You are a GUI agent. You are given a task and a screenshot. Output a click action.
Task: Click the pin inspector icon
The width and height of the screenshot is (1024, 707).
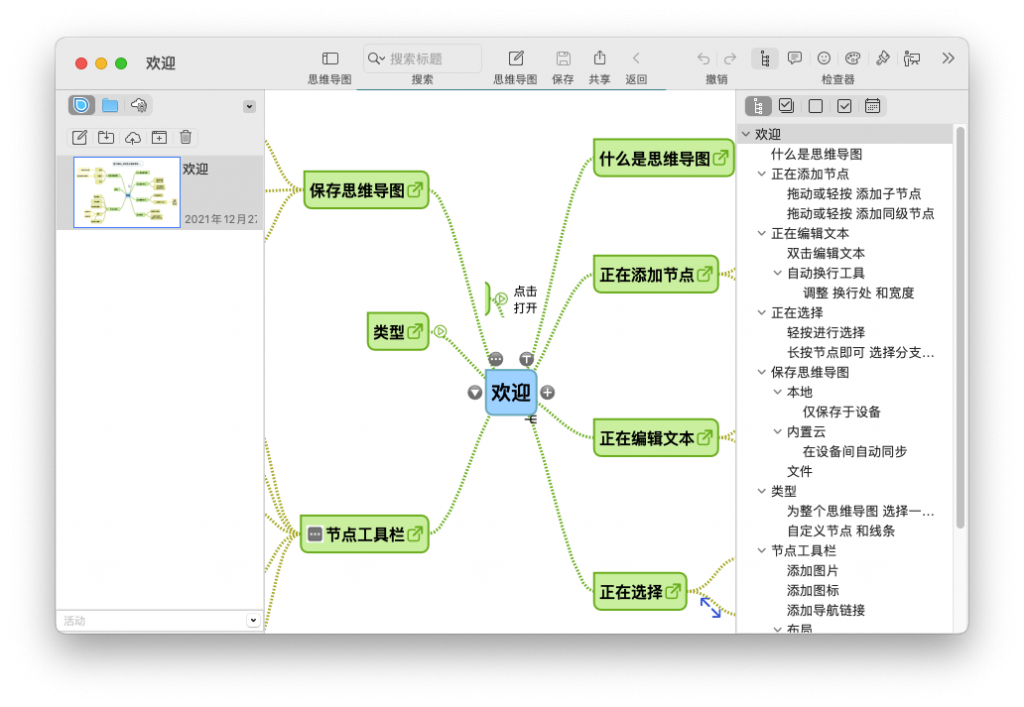click(x=883, y=58)
